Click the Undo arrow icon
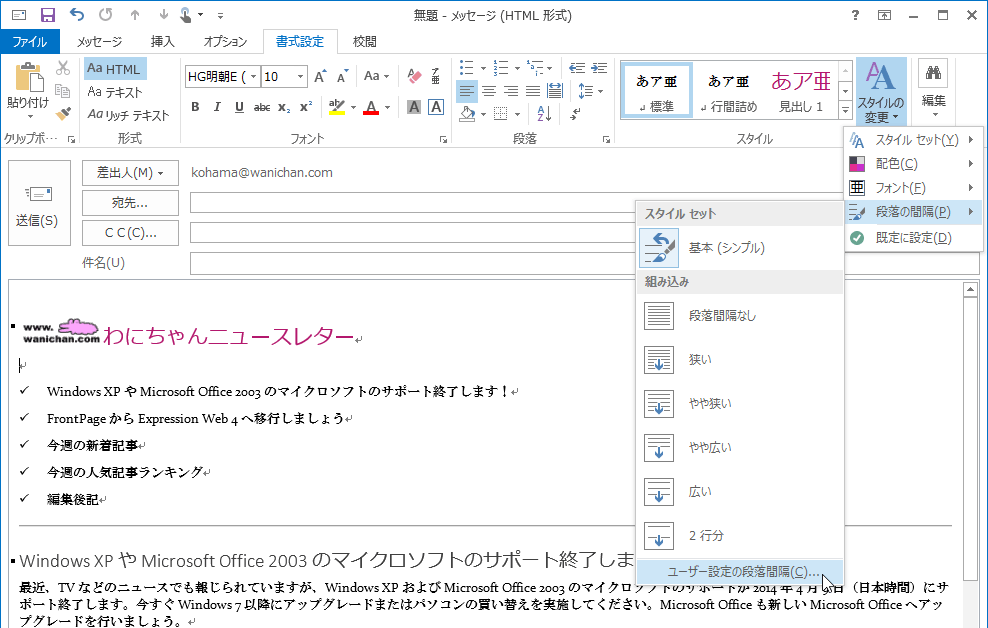The width and height of the screenshot is (988, 628). (77, 14)
